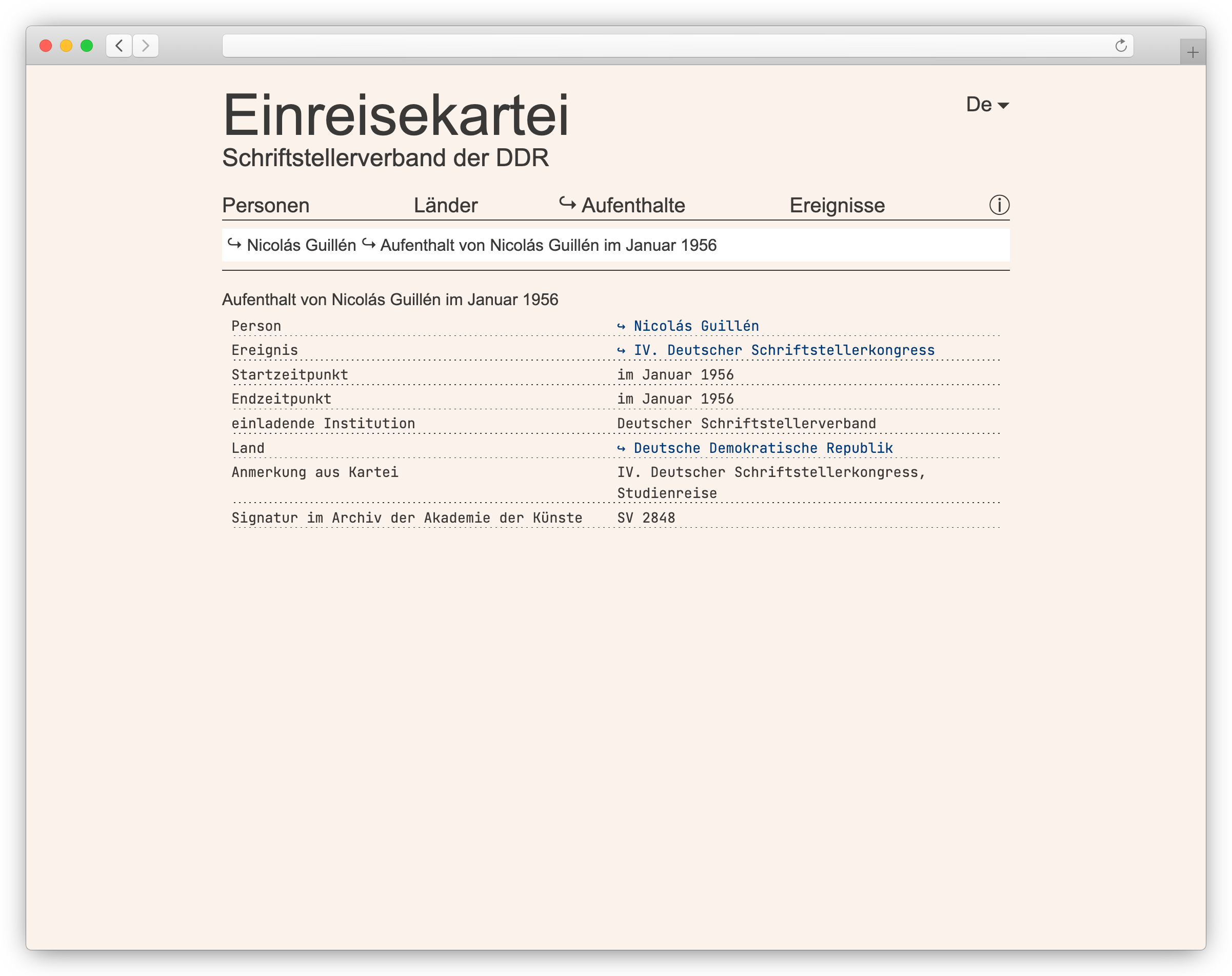This screenshot has height=976, width=1232.
Task: Follow the IV. Deutscher Schriftstellerkongress link
Action: pyautogui.click(x=783, y=350)
